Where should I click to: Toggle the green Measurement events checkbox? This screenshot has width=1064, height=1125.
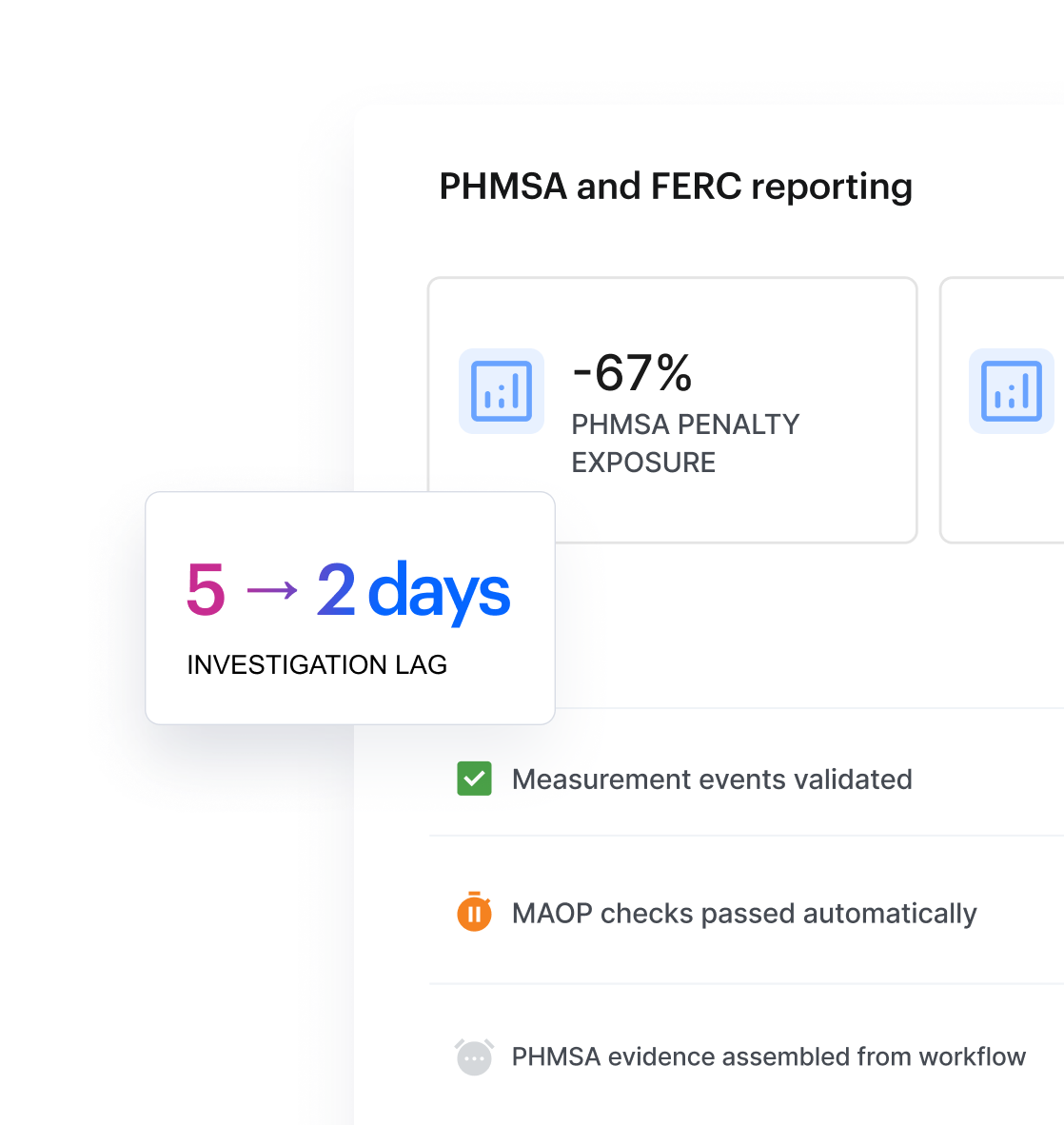pos(474,779)
